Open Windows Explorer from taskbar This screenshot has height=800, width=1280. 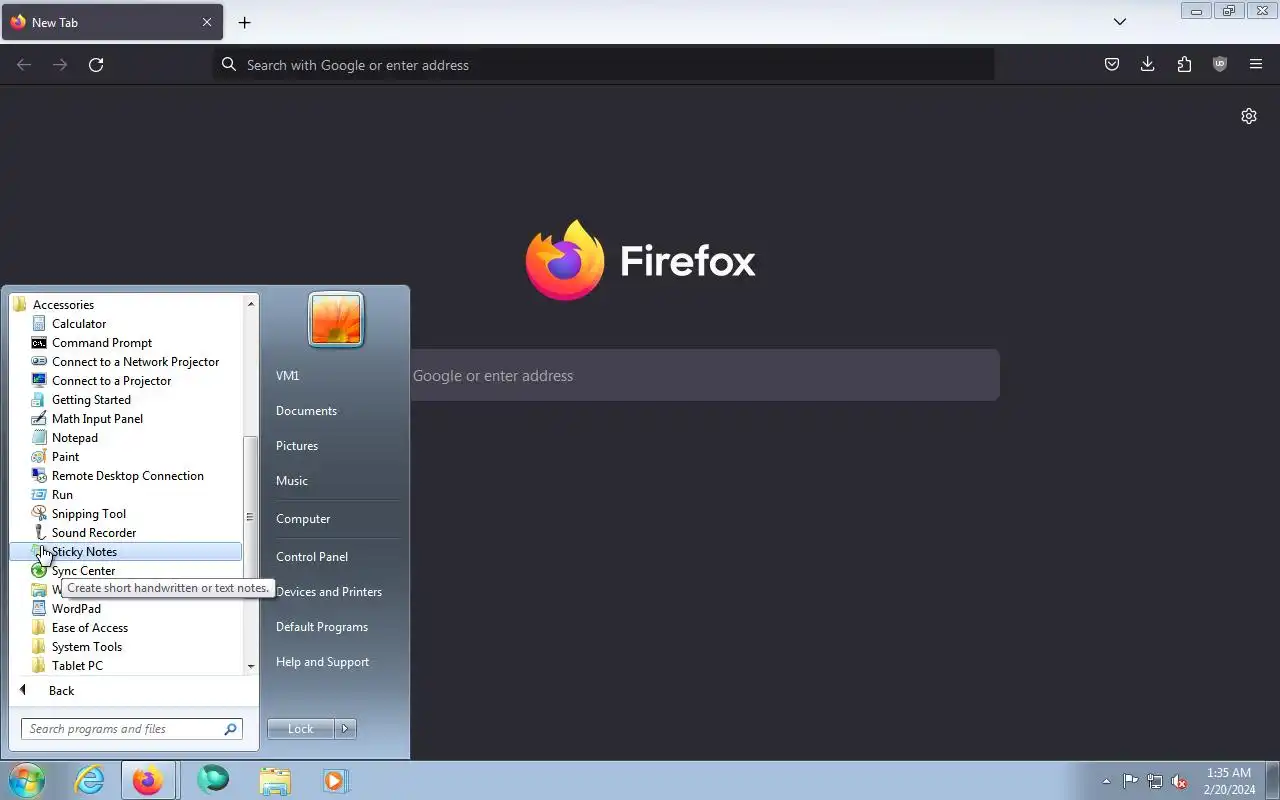point(275,780)
